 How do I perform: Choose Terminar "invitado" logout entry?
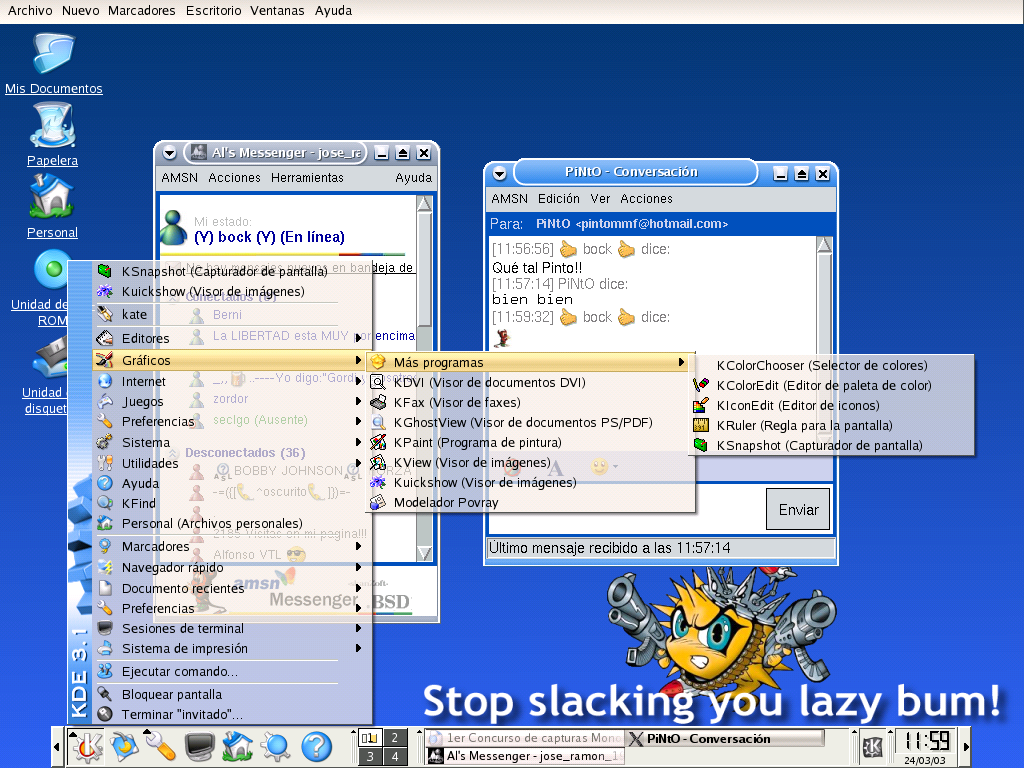233,714
